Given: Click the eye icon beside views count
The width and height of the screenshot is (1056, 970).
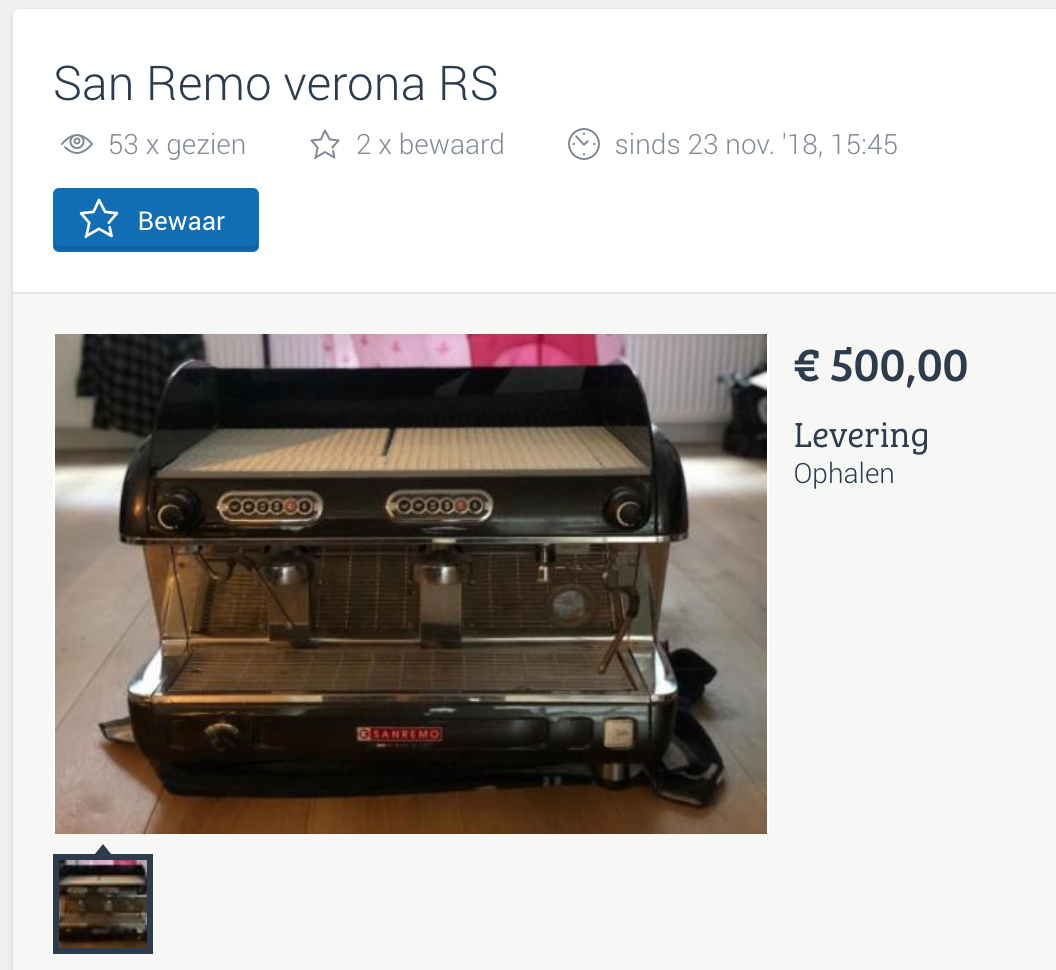Looking at the screenshot, I should click(x=77, y=143).
